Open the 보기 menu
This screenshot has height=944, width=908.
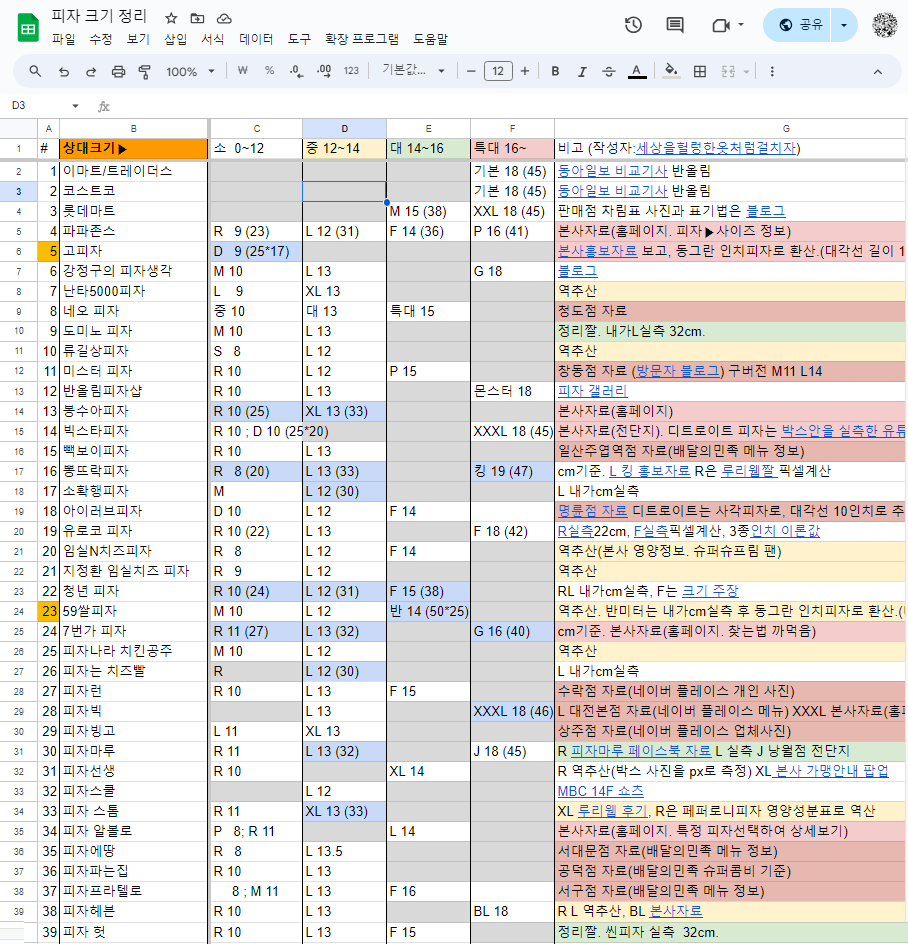coord(138,39)
